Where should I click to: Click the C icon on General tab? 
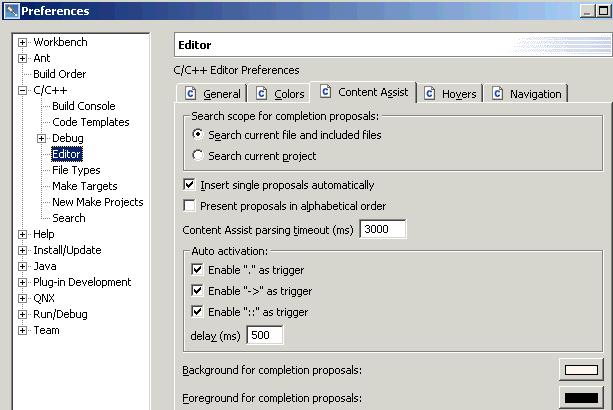(x=190, y=94)
